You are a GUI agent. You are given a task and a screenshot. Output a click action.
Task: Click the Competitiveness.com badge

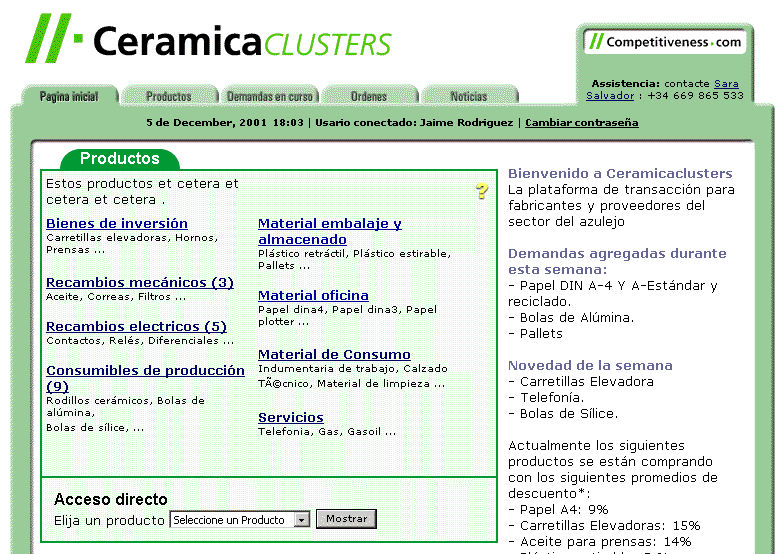664,42
